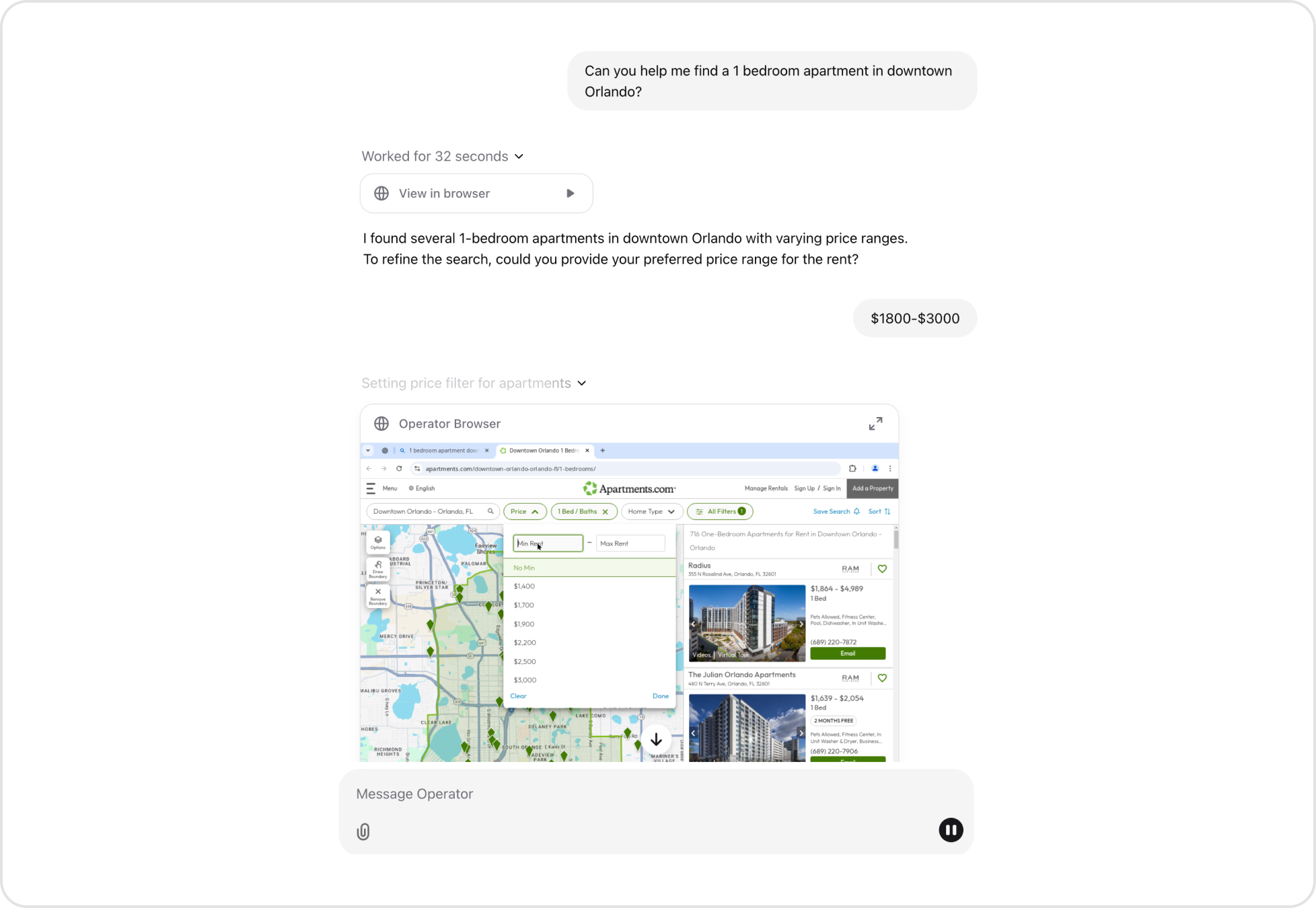The height and width of the screenshot is (908, 1316).
Task: Click Done in the price dropdown
Action: click(x=660, y=696)
